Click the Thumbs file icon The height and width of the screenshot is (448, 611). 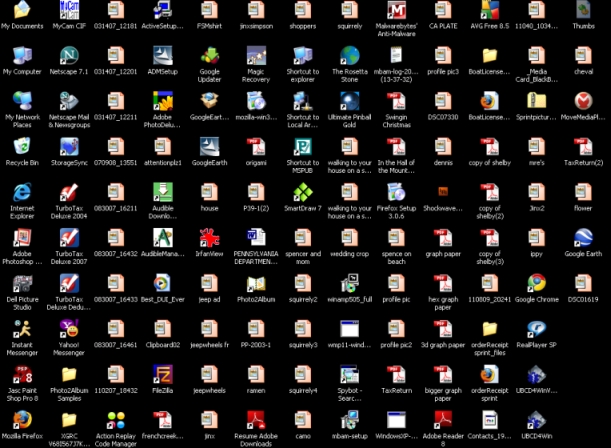click(x=583, y=10)
